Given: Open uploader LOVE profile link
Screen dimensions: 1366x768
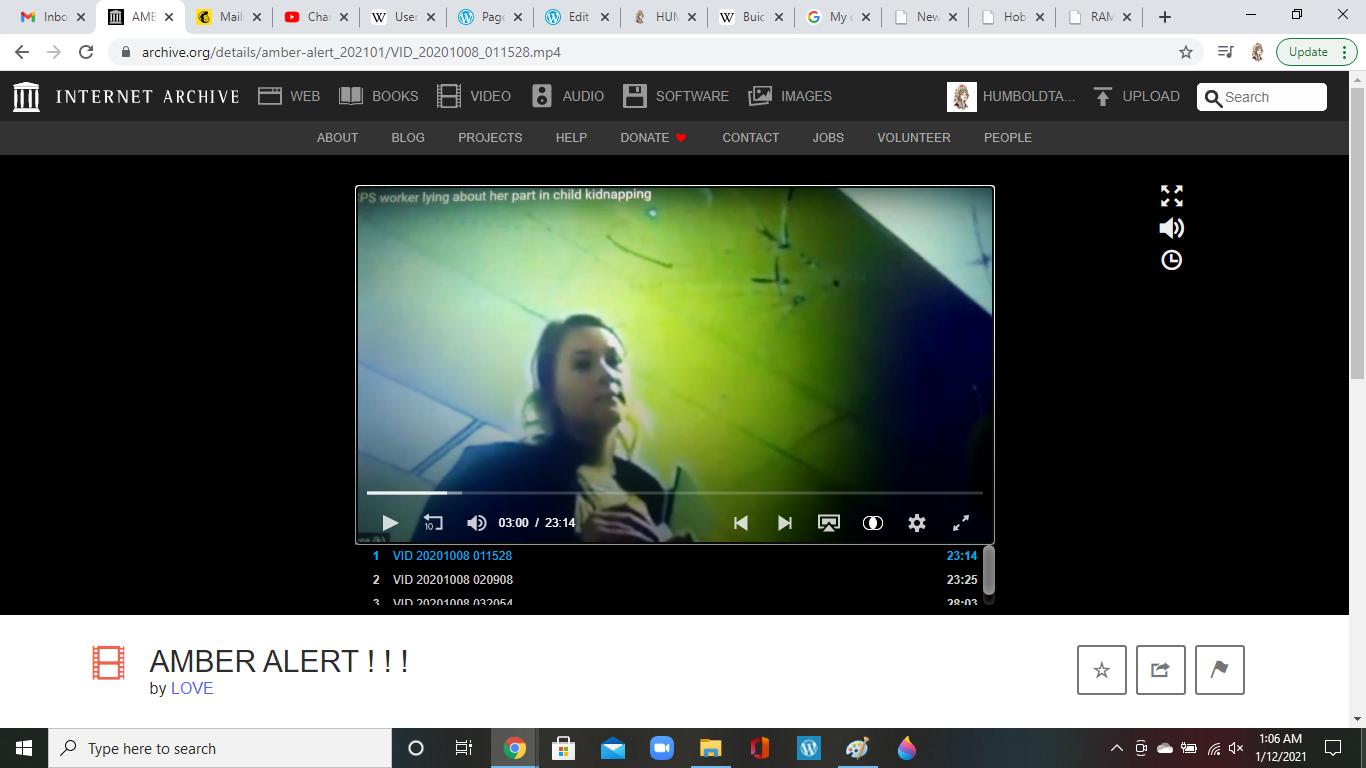Looking at the screenshot, I should 192,688.
